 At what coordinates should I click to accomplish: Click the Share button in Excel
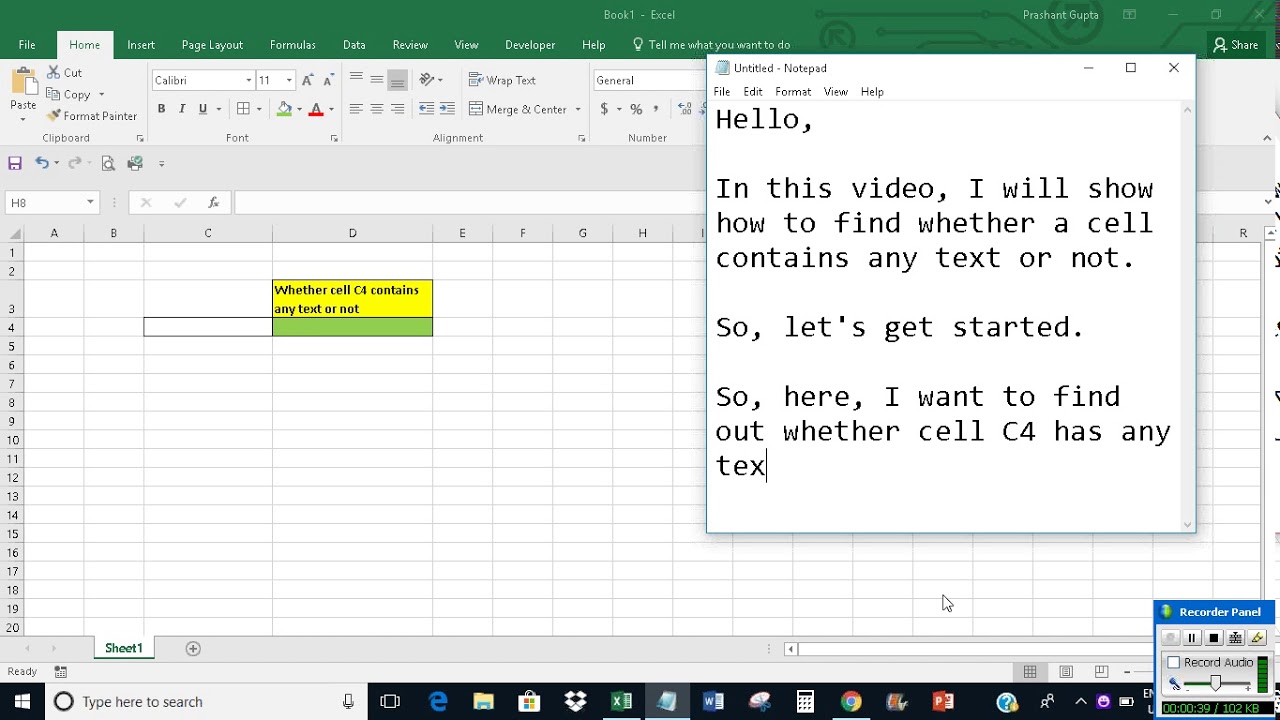coord(1236,45)
